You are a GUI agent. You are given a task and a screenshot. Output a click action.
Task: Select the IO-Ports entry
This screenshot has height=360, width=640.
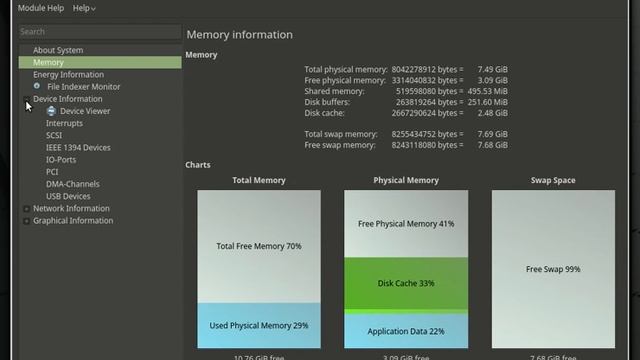tap(61, 160)
